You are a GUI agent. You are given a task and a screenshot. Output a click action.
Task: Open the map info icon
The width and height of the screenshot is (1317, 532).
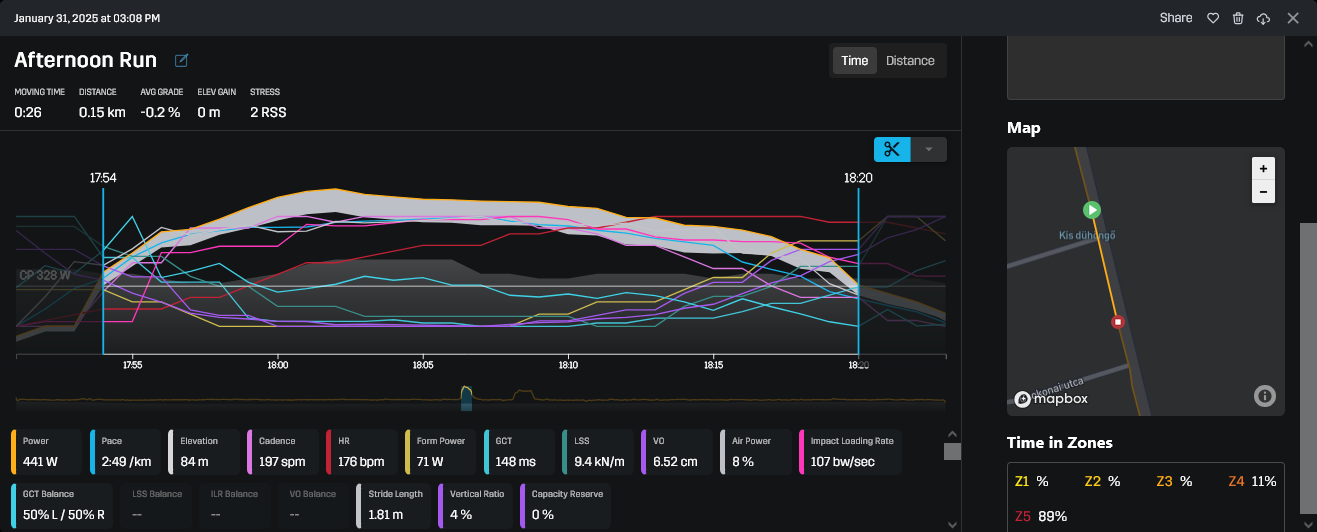[x=1264, y=397]
